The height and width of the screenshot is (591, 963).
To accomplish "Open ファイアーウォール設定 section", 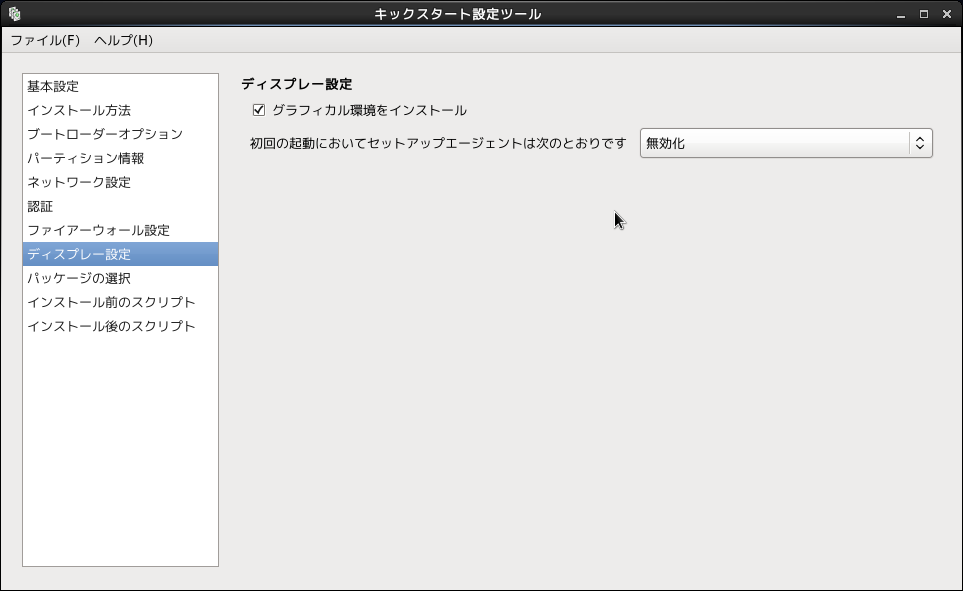I will [99, 230].
